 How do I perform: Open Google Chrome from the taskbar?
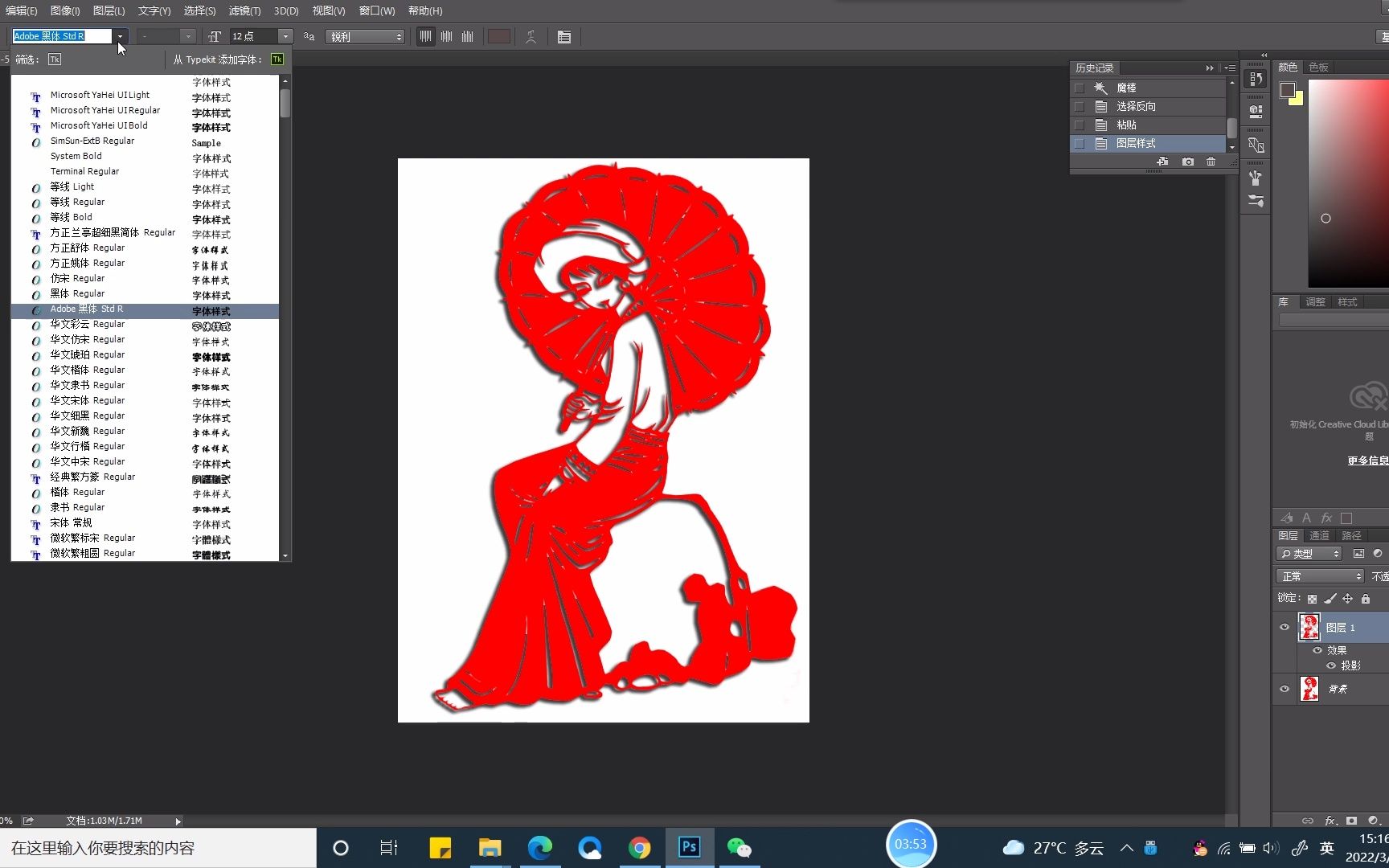tap(640, 848)
